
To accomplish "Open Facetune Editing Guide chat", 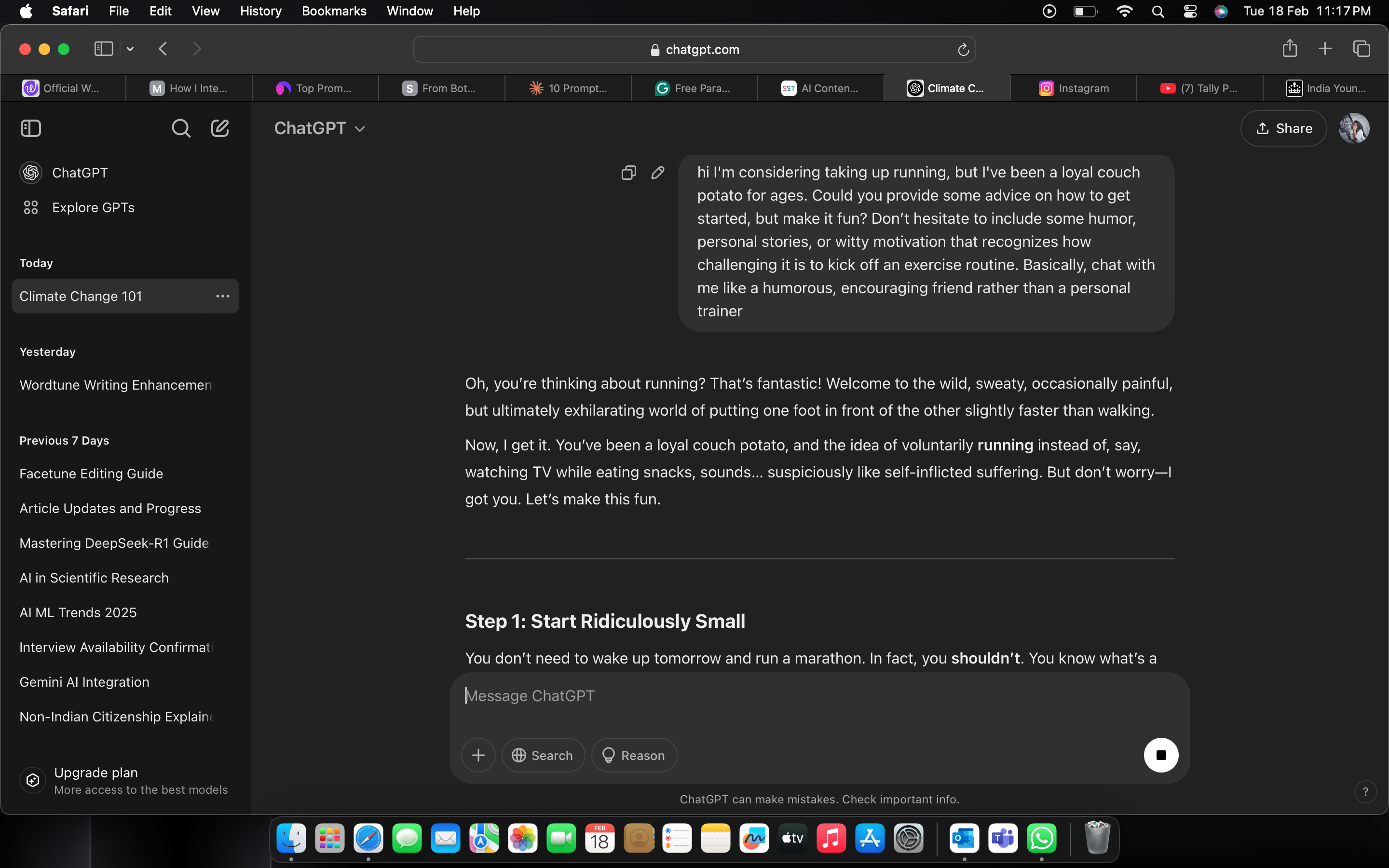I will [125, 474].
